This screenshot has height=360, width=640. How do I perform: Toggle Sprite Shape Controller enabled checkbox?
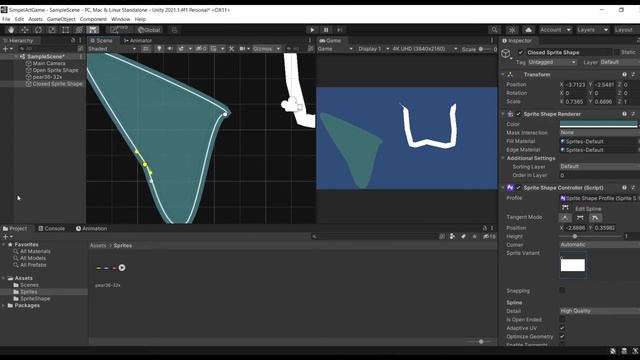coord(518,188)
